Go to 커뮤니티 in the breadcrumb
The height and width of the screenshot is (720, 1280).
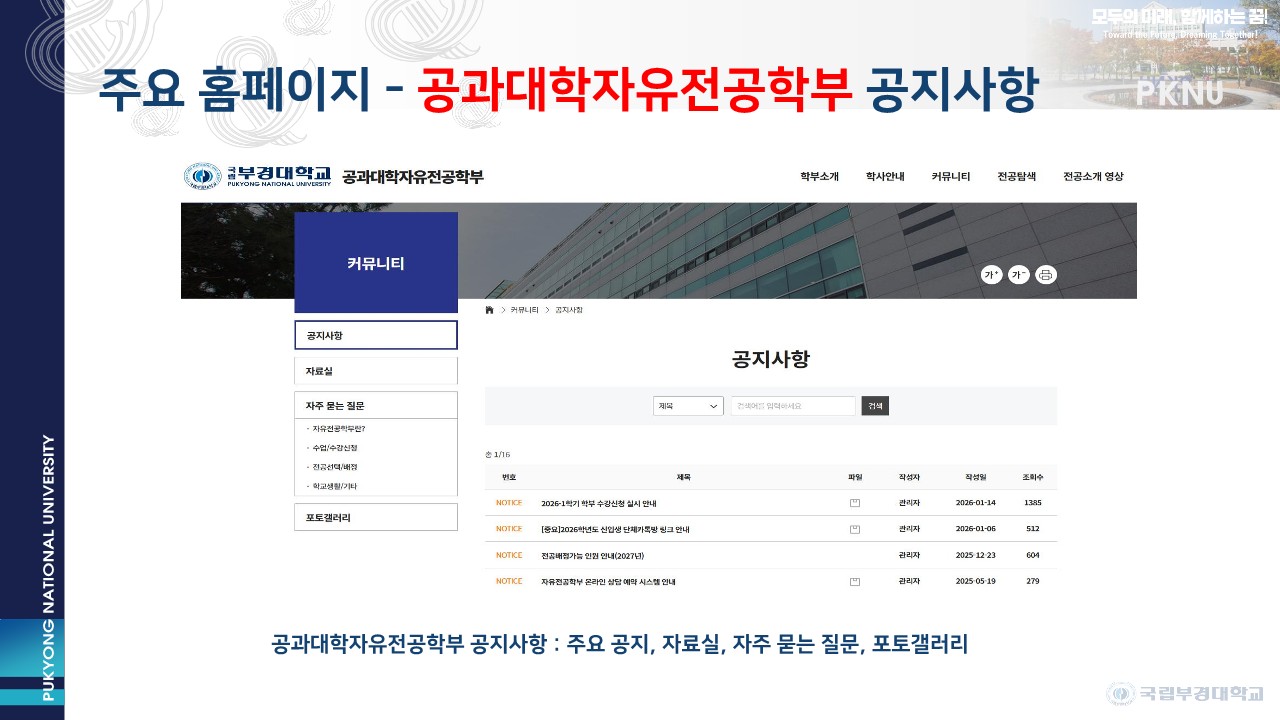(x=526, y=310)
